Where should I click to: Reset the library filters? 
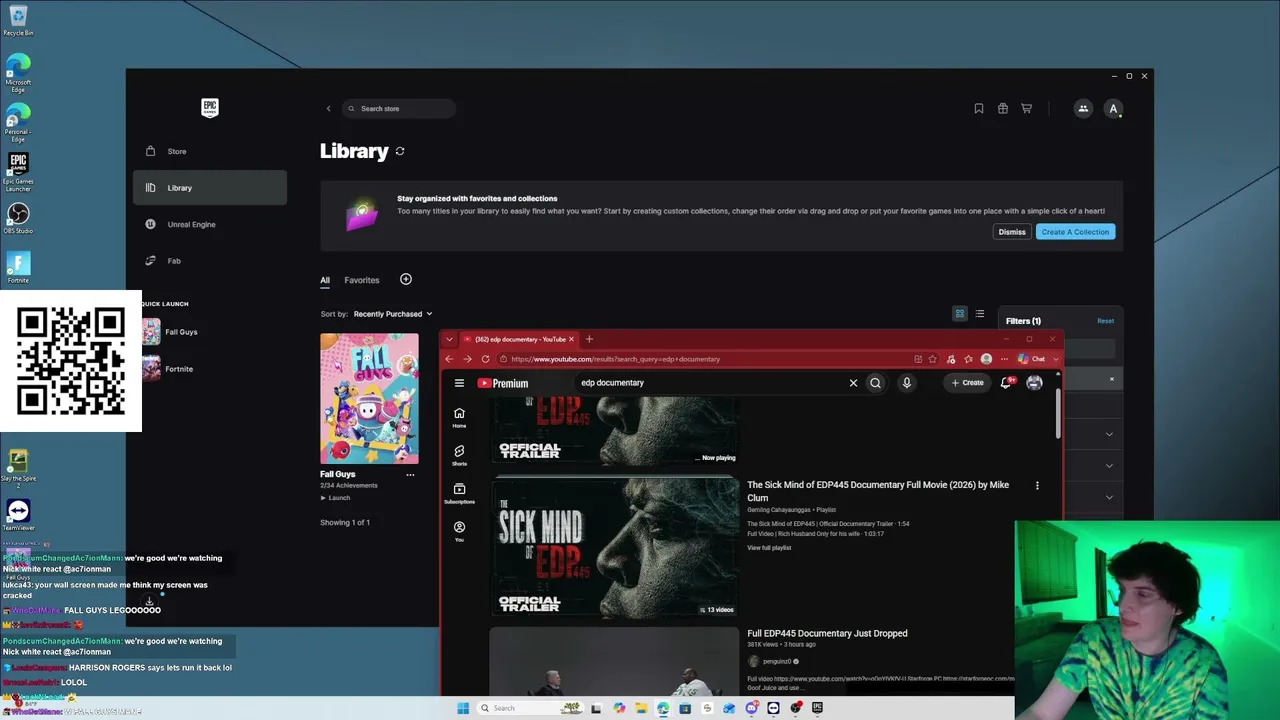1105,321
